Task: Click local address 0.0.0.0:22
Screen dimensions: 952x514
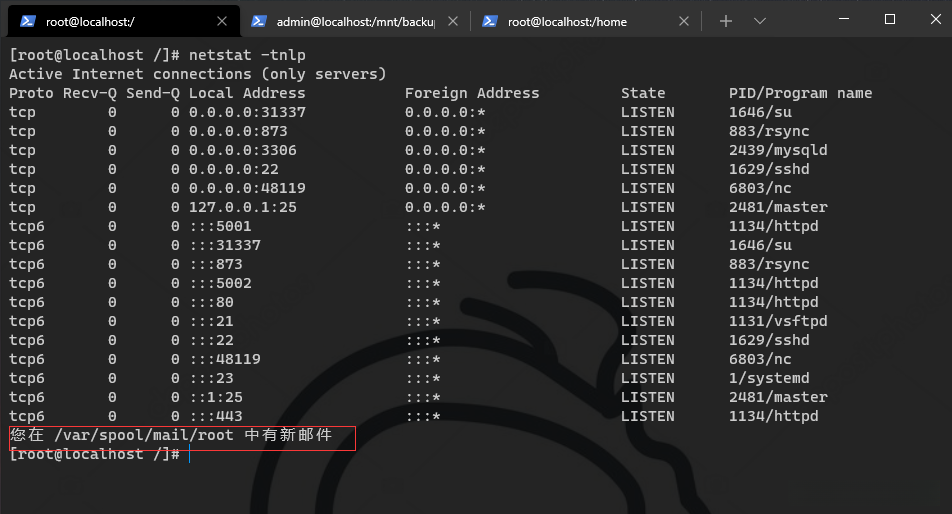Action: 234,169
